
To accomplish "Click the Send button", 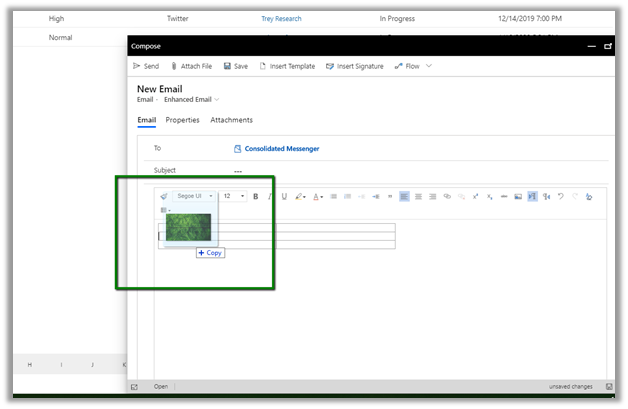I will (145, 66).
